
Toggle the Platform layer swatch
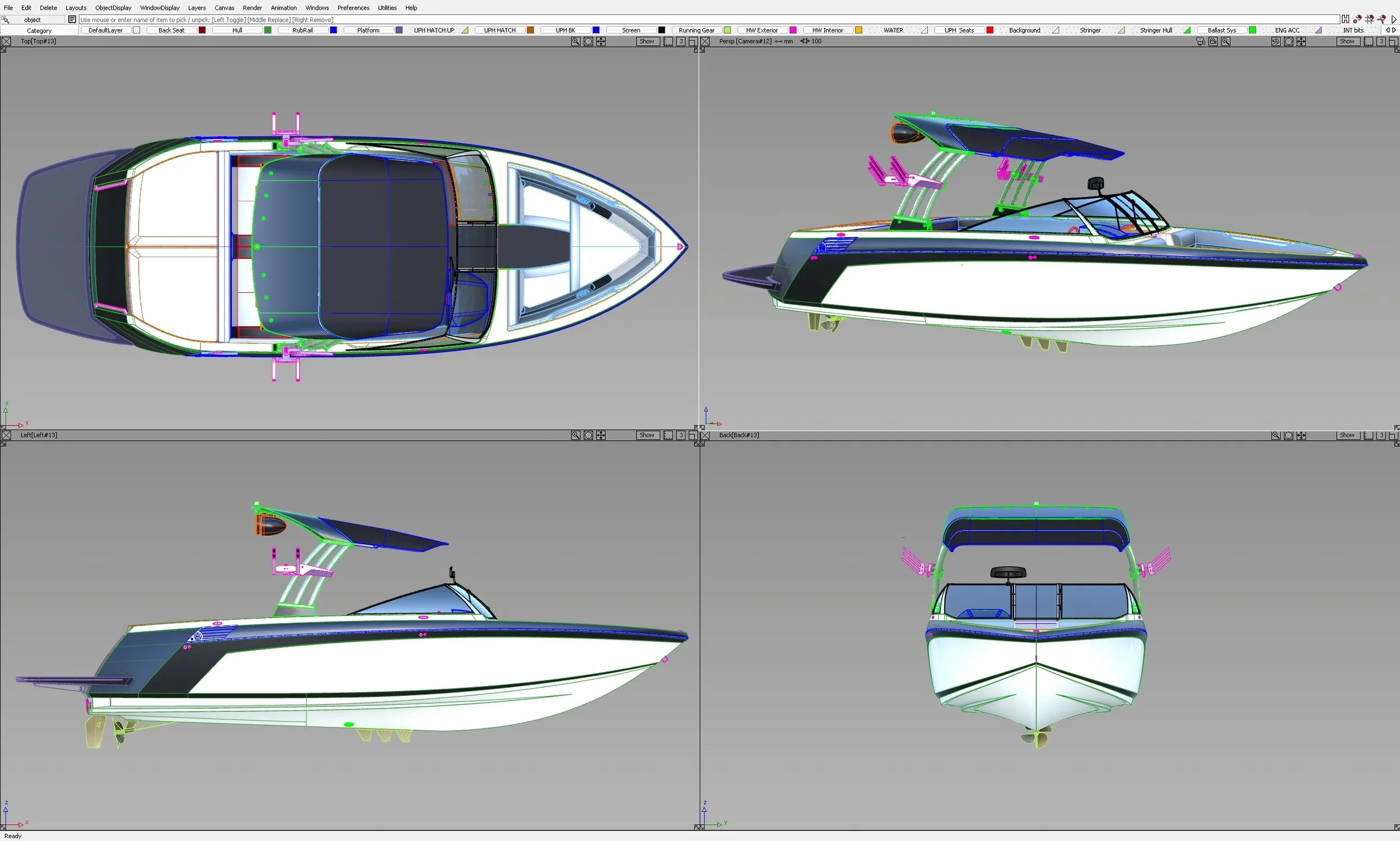point(399,30)
